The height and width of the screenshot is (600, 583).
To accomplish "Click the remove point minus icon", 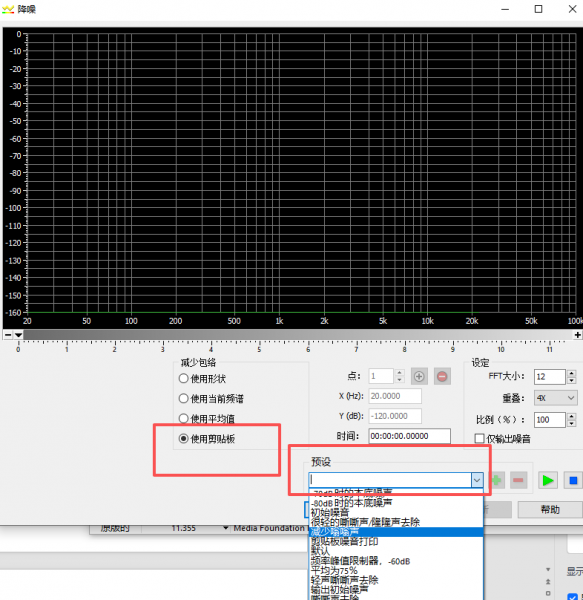I will (x=442, y=377).
